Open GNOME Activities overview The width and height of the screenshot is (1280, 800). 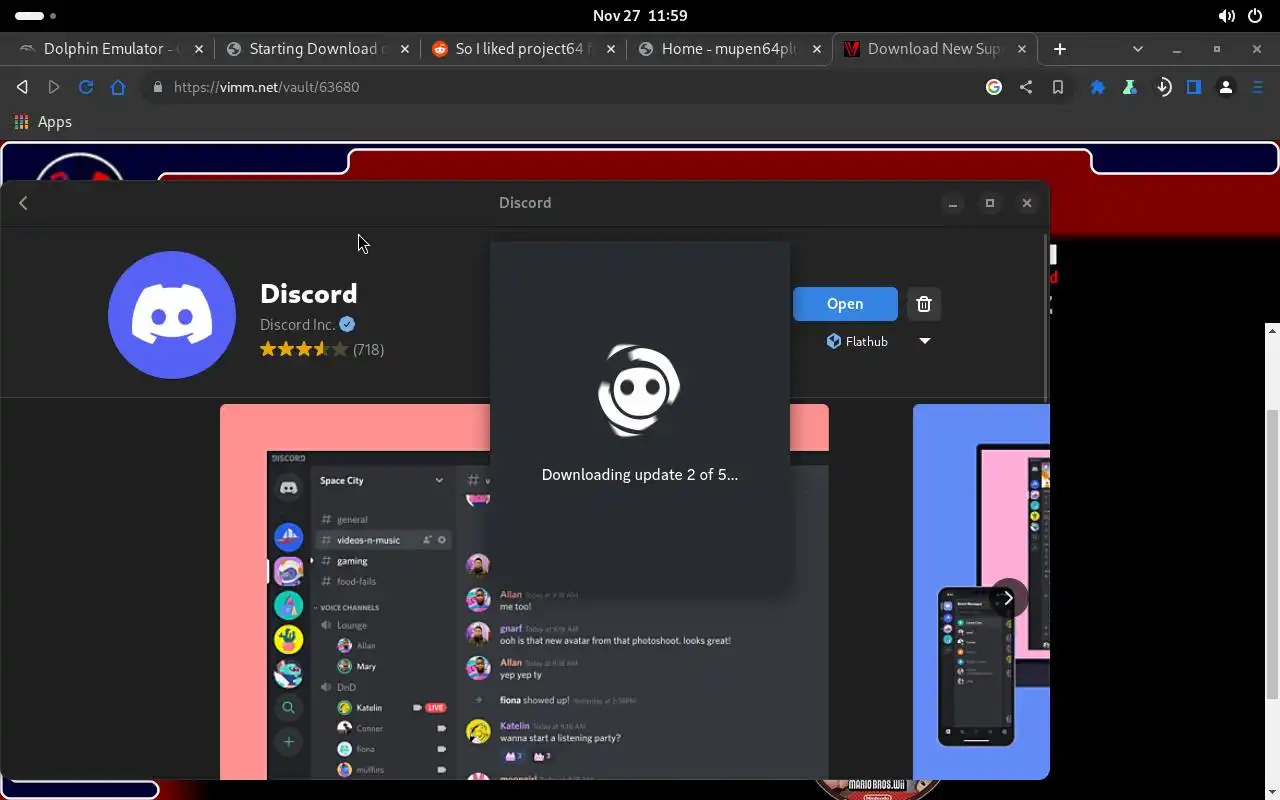click(x=36, y=16)
